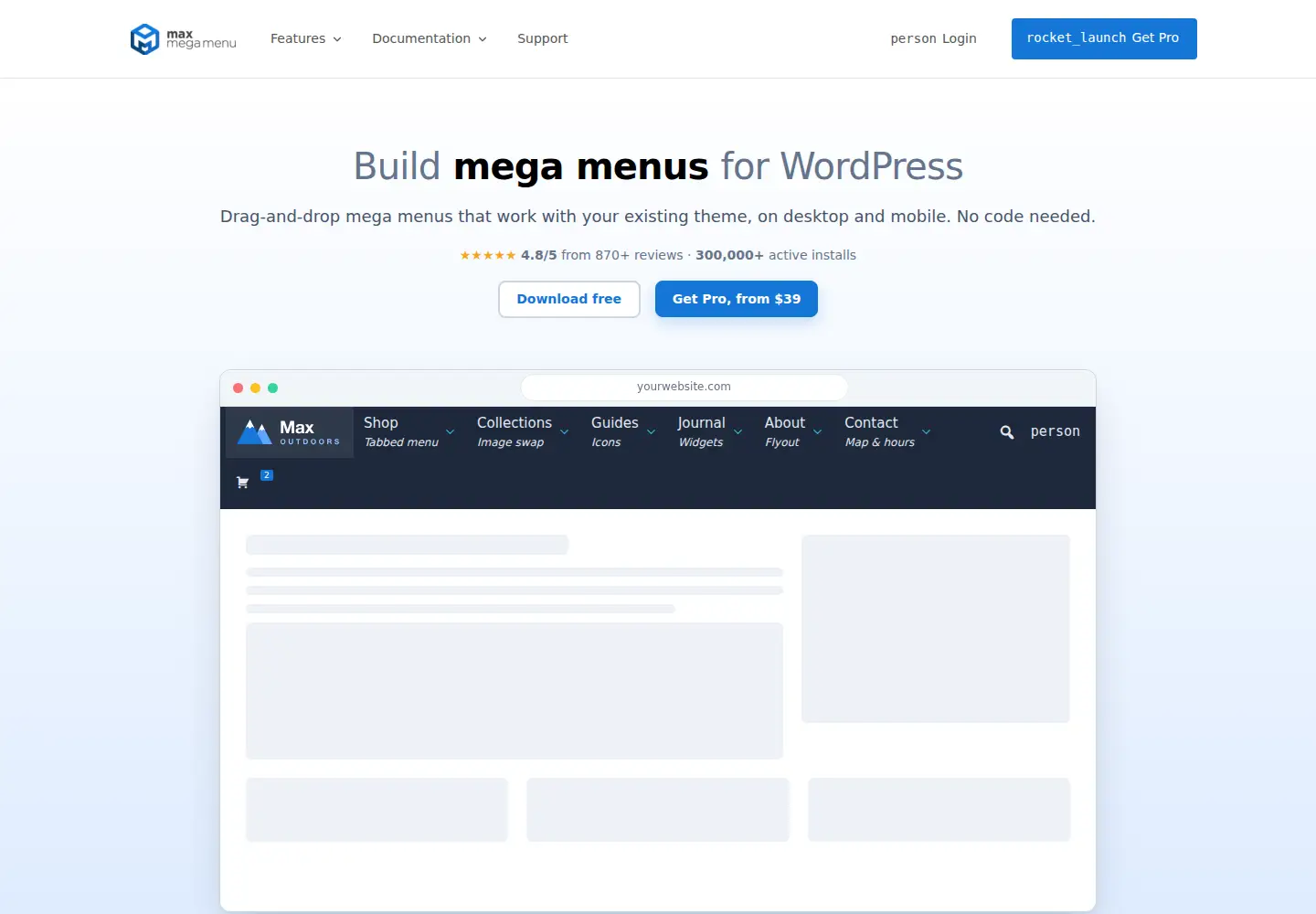Click the five-star rating stars
The width and height of the screenshot is (1316, 914).
coord(488,256)
